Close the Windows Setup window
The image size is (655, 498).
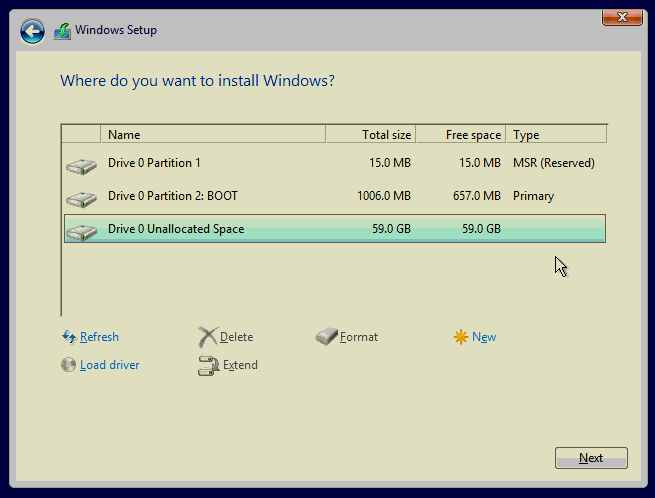[621, 17]
